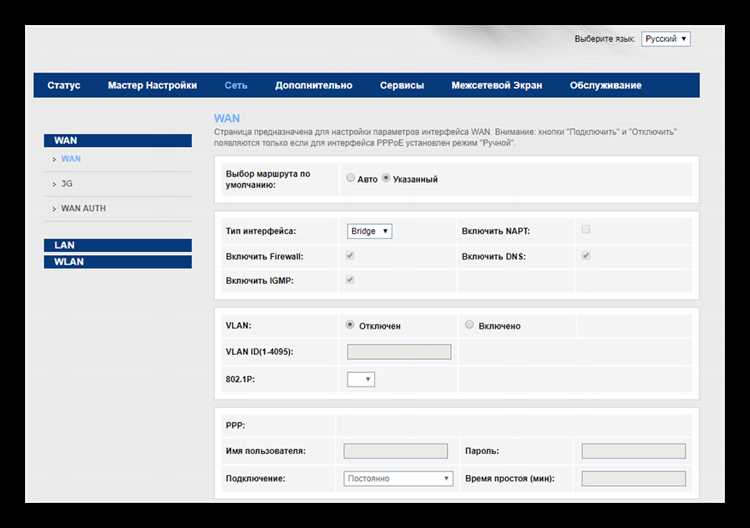
Task: Click the Время простоя (мин) input field
Action: coord(633,478)
